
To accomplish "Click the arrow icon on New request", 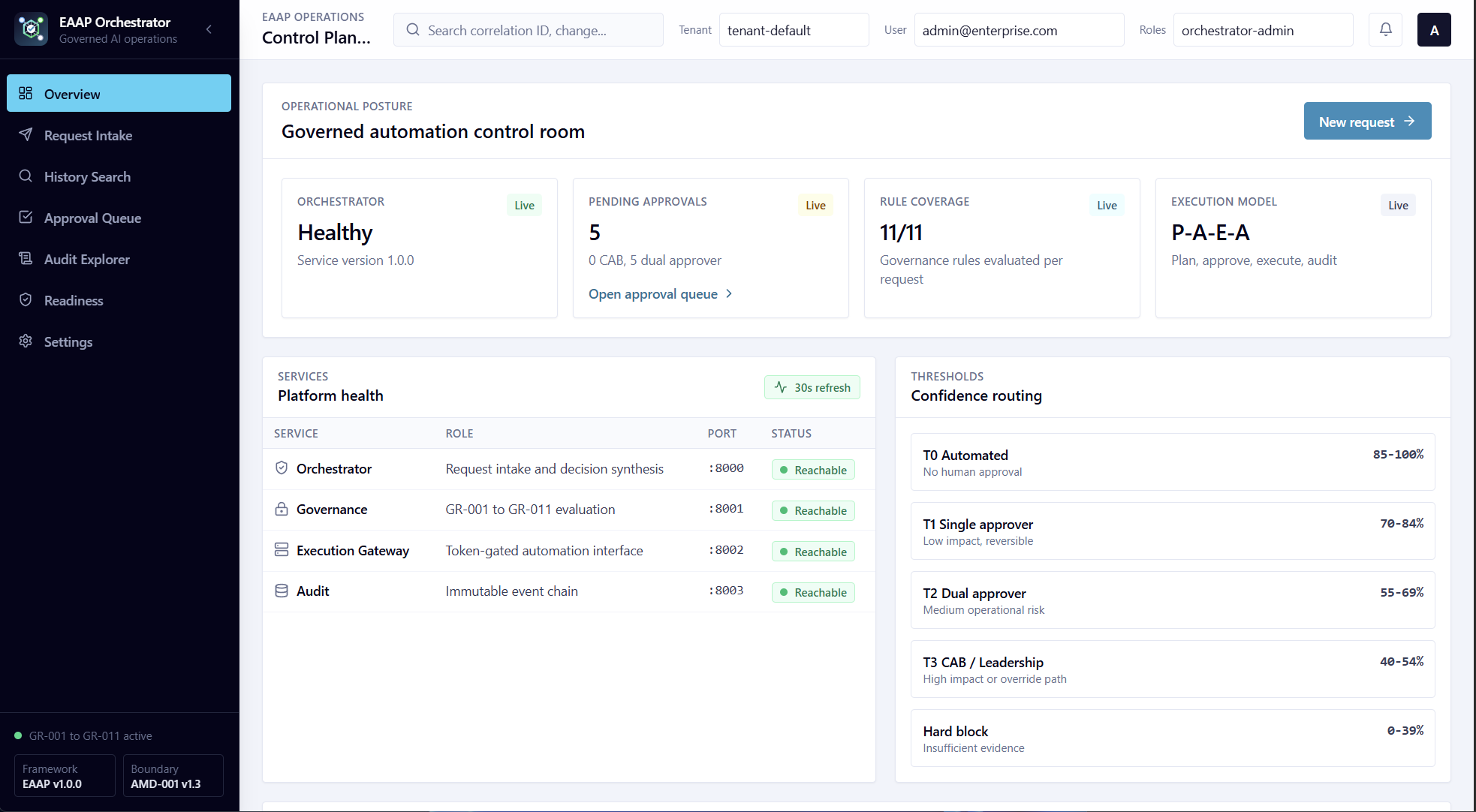I will [x=1409, y=121].
